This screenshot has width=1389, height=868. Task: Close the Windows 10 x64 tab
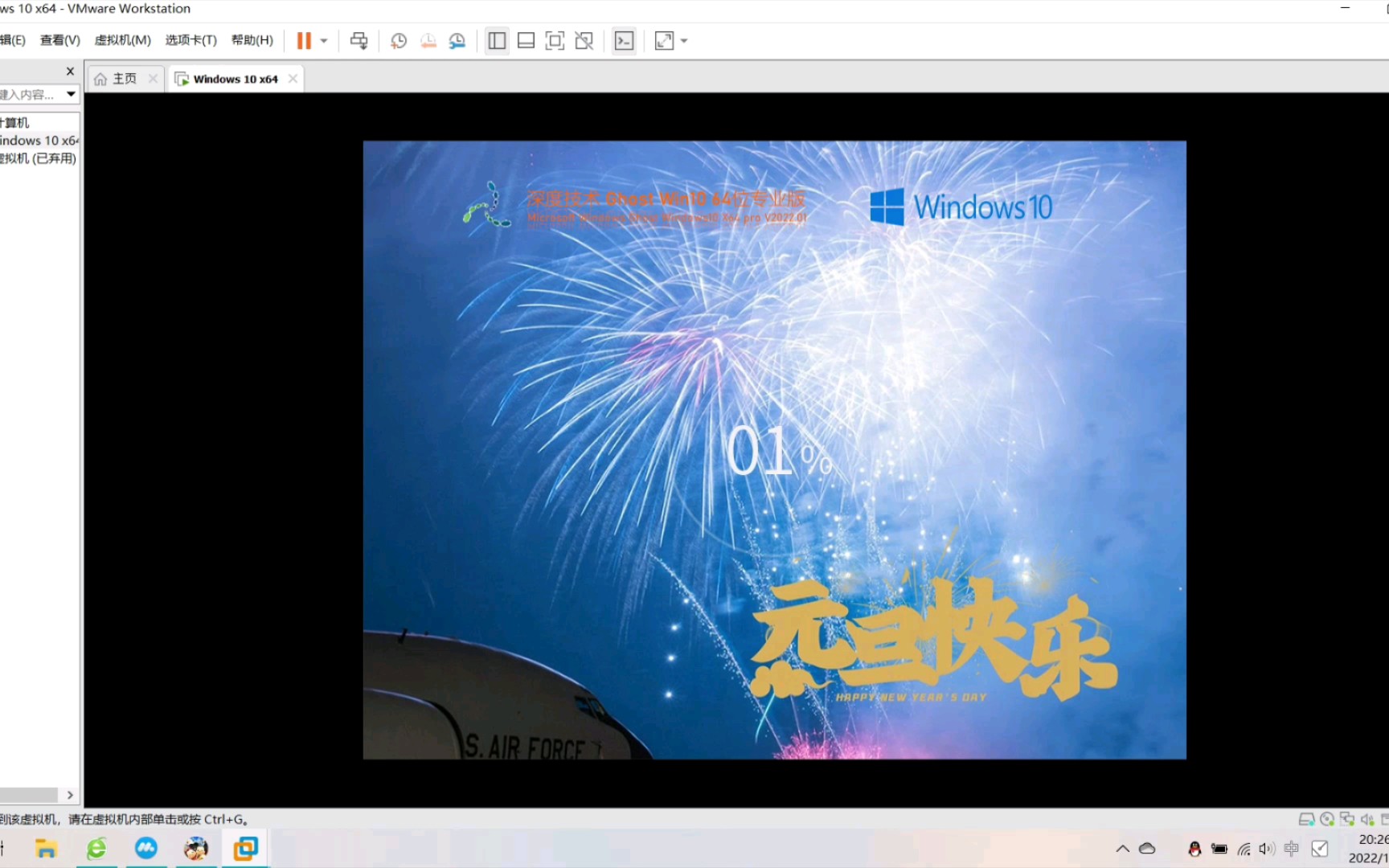(x=293, y=79)
